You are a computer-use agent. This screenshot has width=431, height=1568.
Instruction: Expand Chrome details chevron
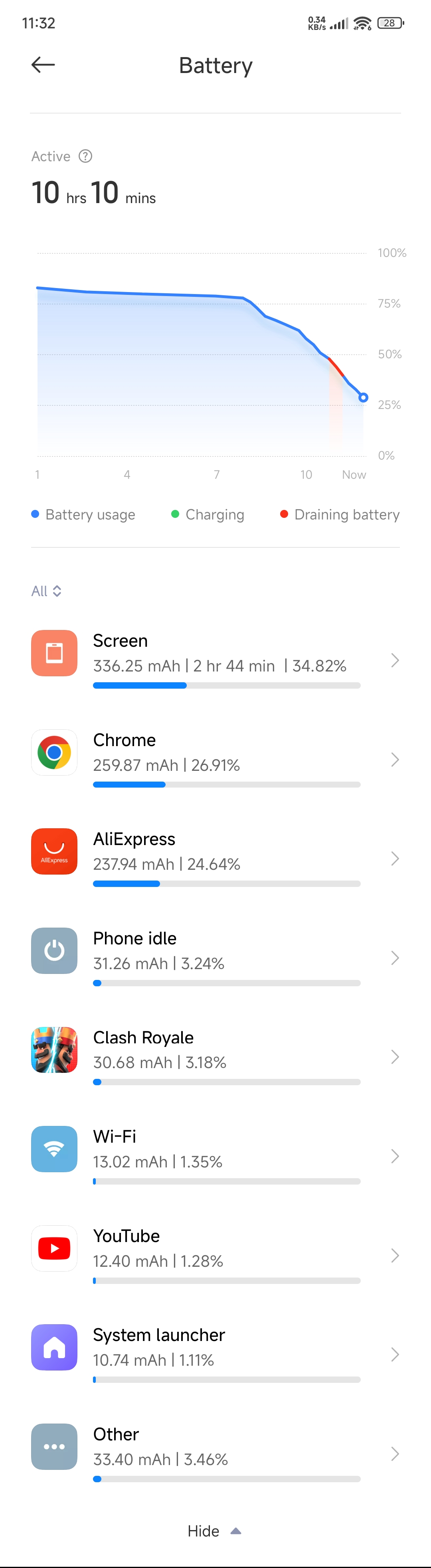(x=394, y=760)
